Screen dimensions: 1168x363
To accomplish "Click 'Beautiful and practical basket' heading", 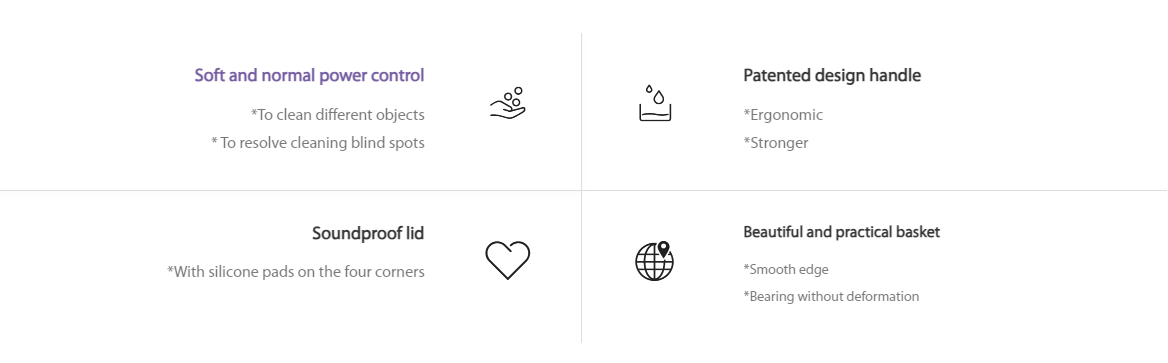I will click(842, 232).
